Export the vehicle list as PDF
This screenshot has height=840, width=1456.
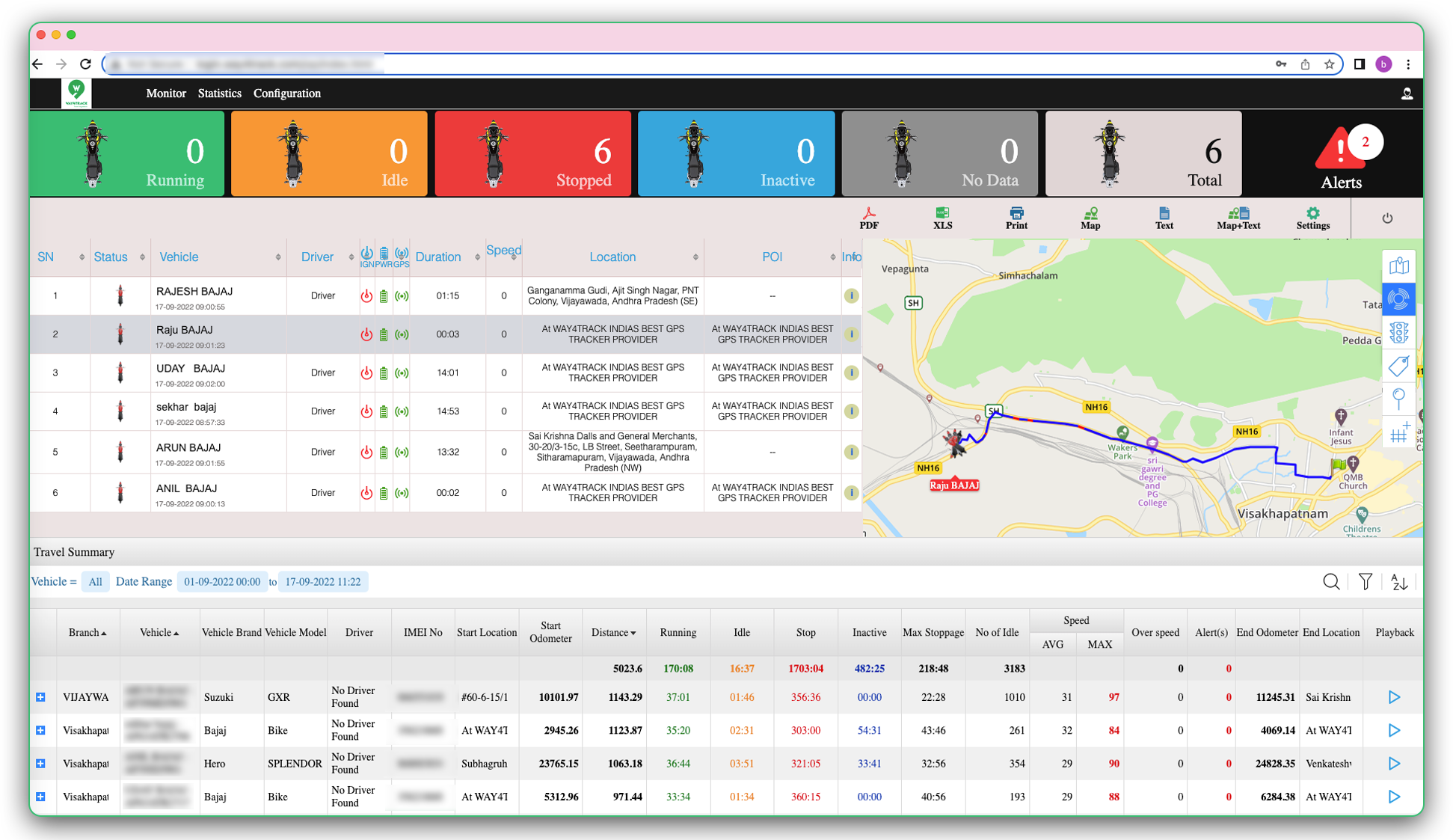[x=868, y=218]
